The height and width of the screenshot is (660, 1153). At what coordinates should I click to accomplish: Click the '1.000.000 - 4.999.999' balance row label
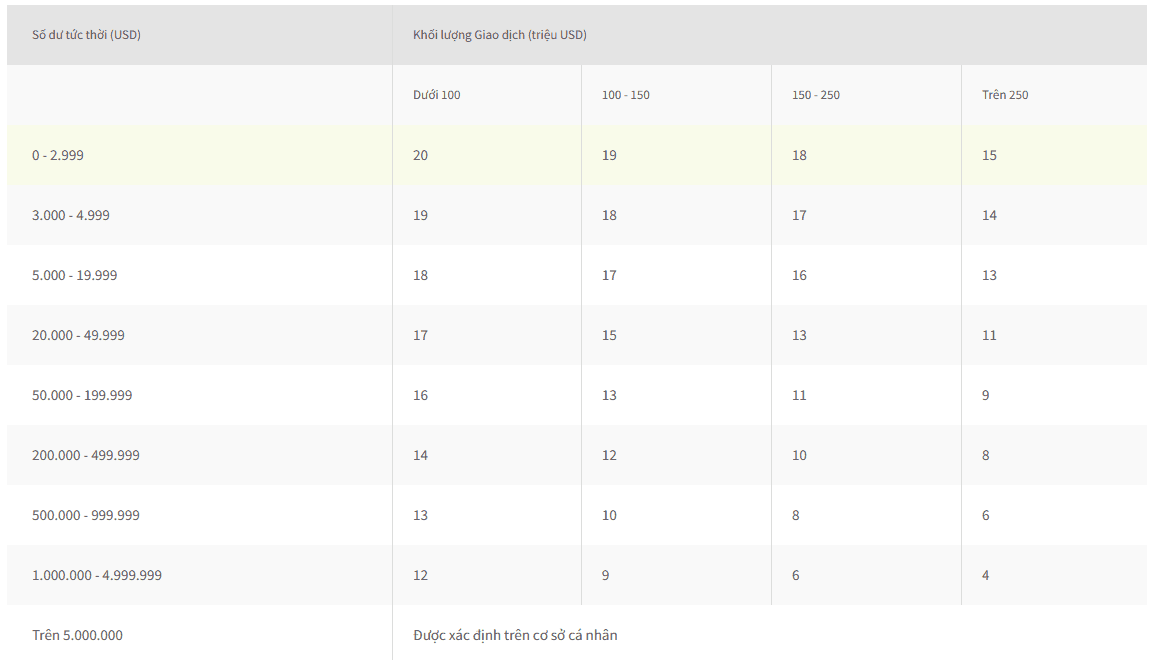[x=96, y=575]
